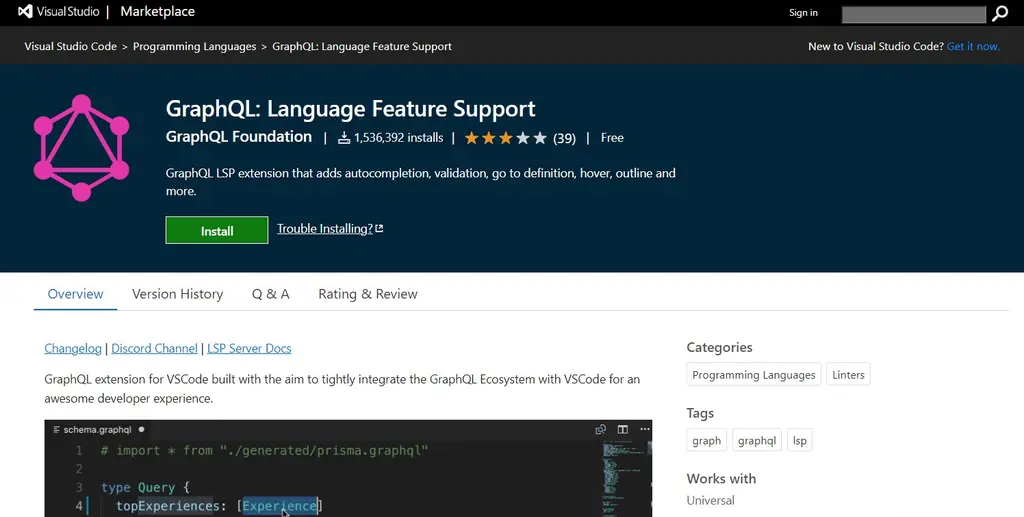The width and height of the screenshot is (1024, 517).
Task: Click the minimap in the editor screenshot
Action: tap(625, 478)
